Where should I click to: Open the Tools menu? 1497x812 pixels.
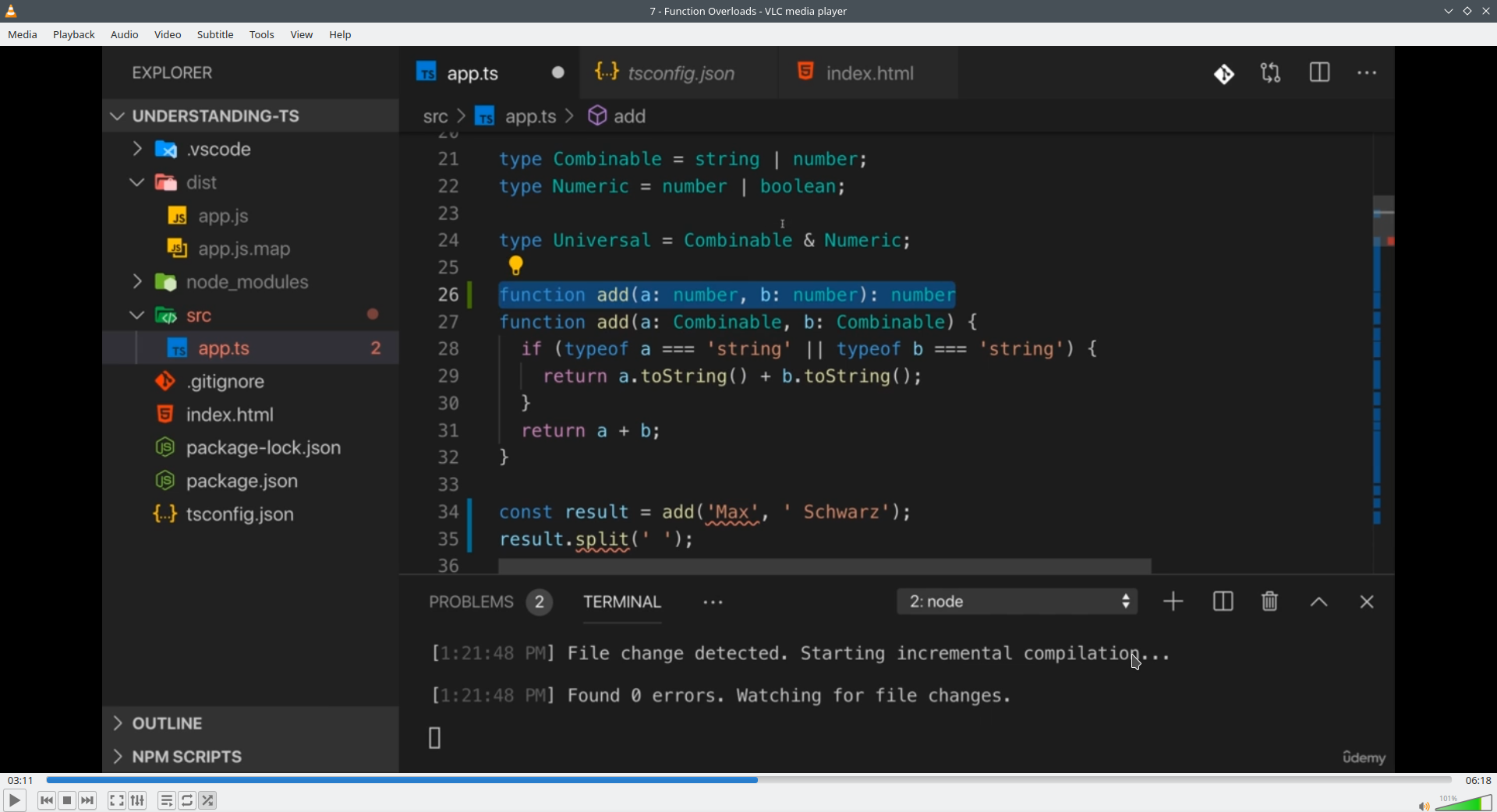pyautogui.click(x=262, y=35)
